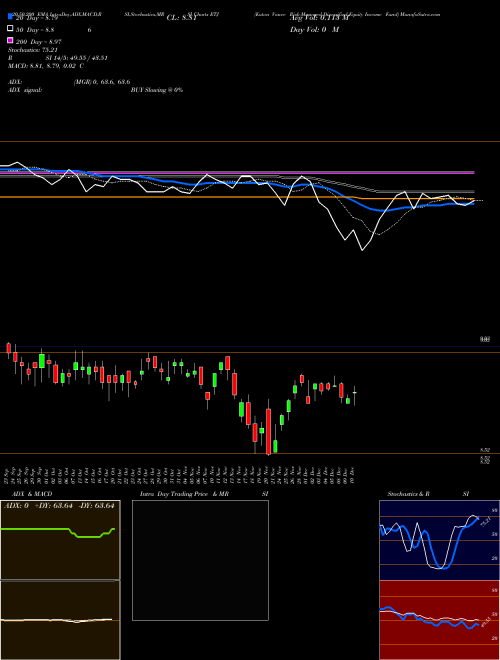The image size is (500, 660).
Task: Click the 'Day Vol: 0 M' value
Action: [314, 30]
